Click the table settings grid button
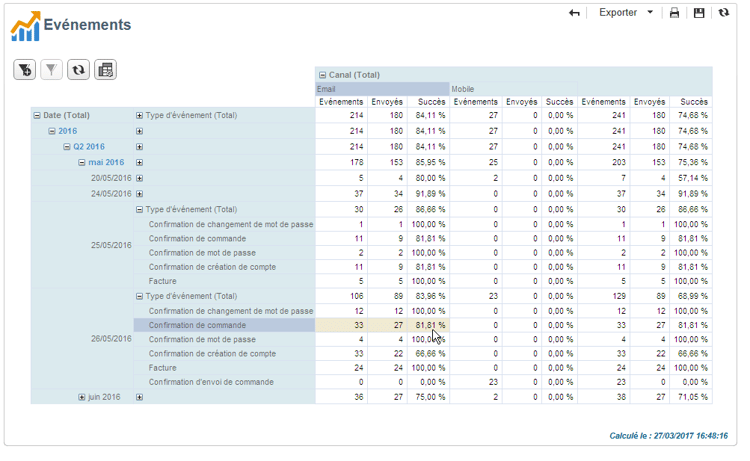 click(105, 70)
